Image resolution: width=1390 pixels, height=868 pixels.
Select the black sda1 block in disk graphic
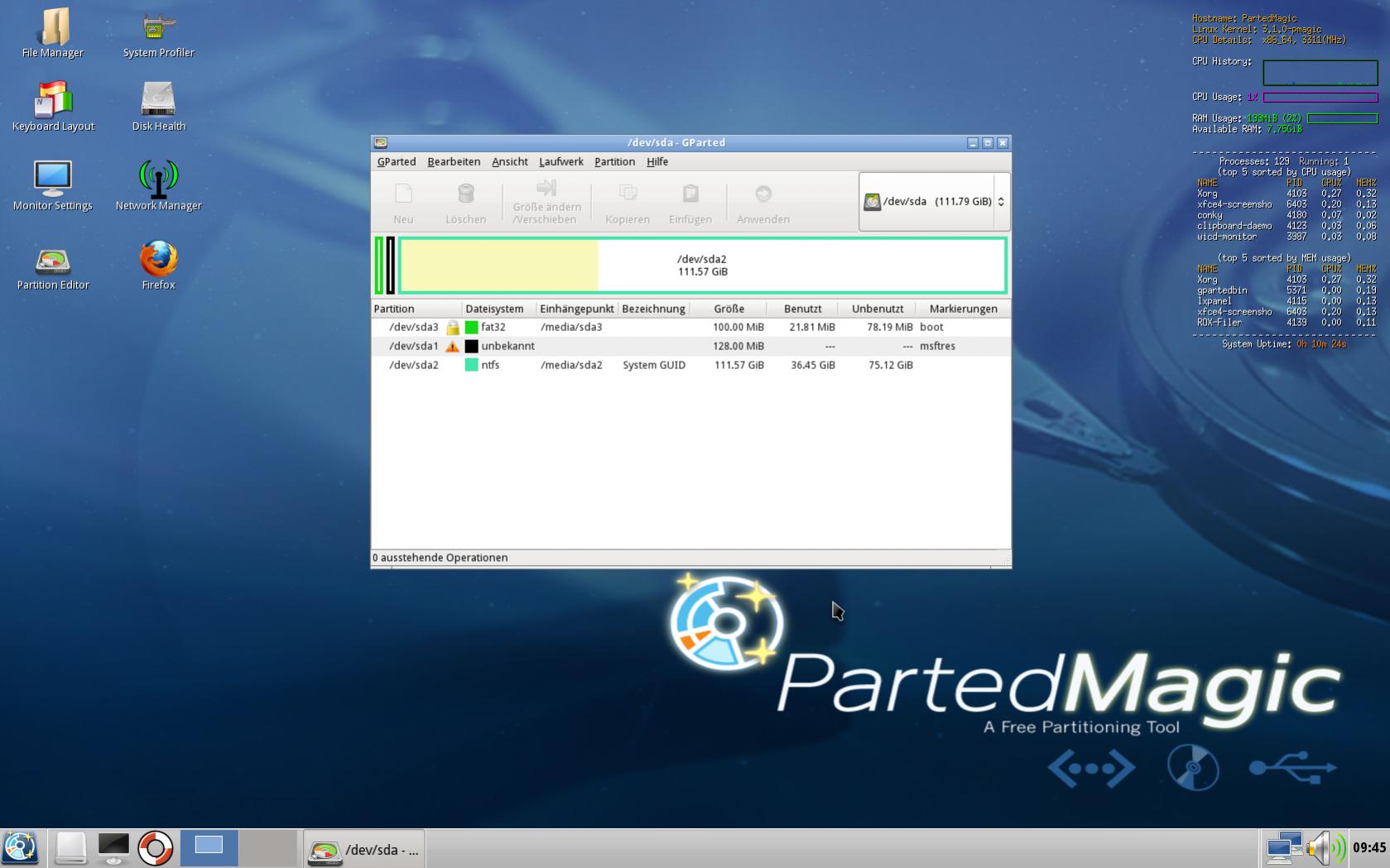point(391,265)
